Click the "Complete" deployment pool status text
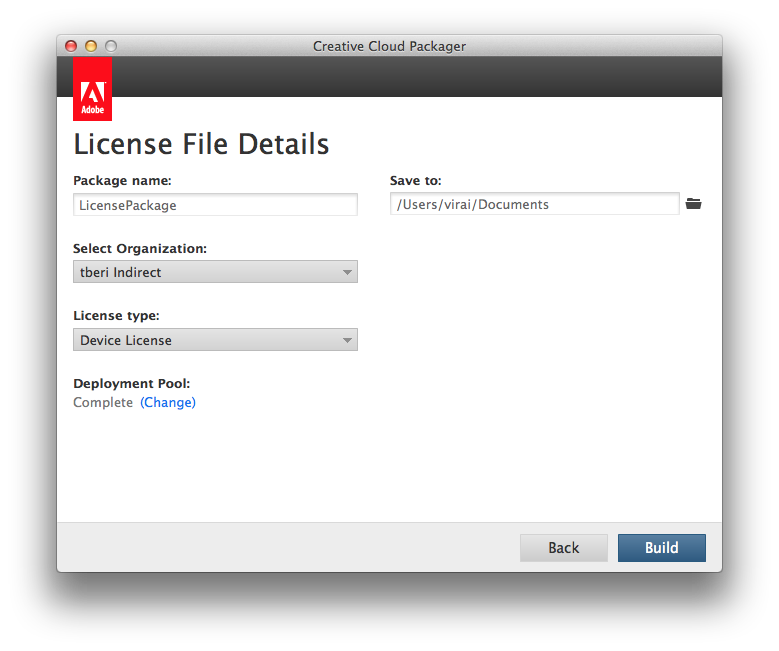 [x=103, y=403]
